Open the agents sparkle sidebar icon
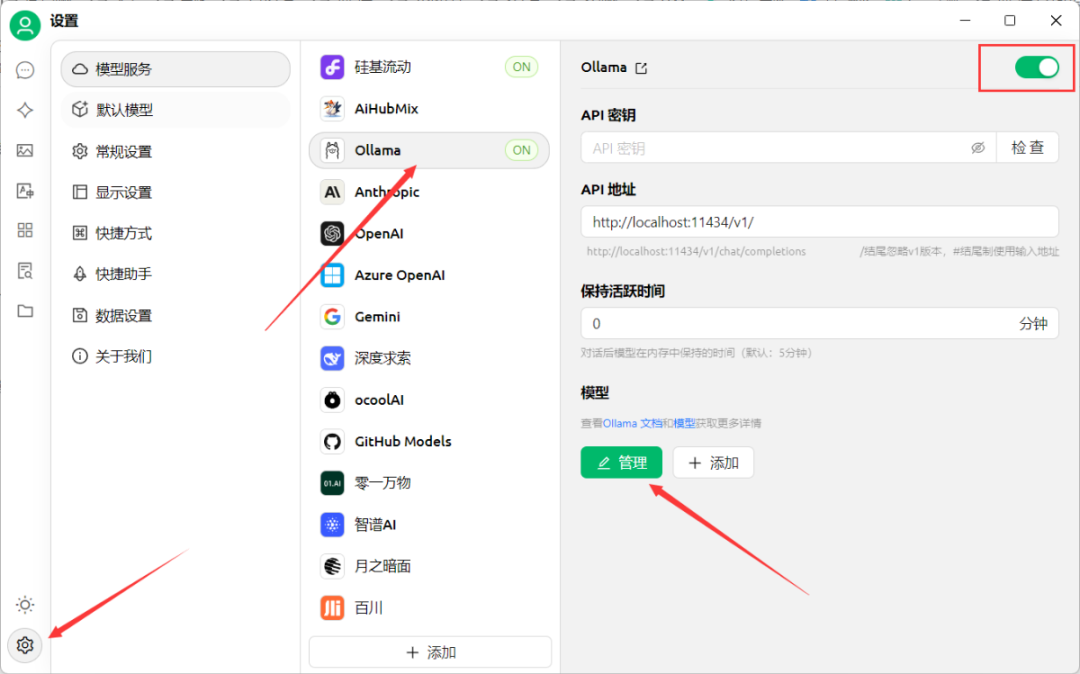1080x674 pixels. coord(25,110)
